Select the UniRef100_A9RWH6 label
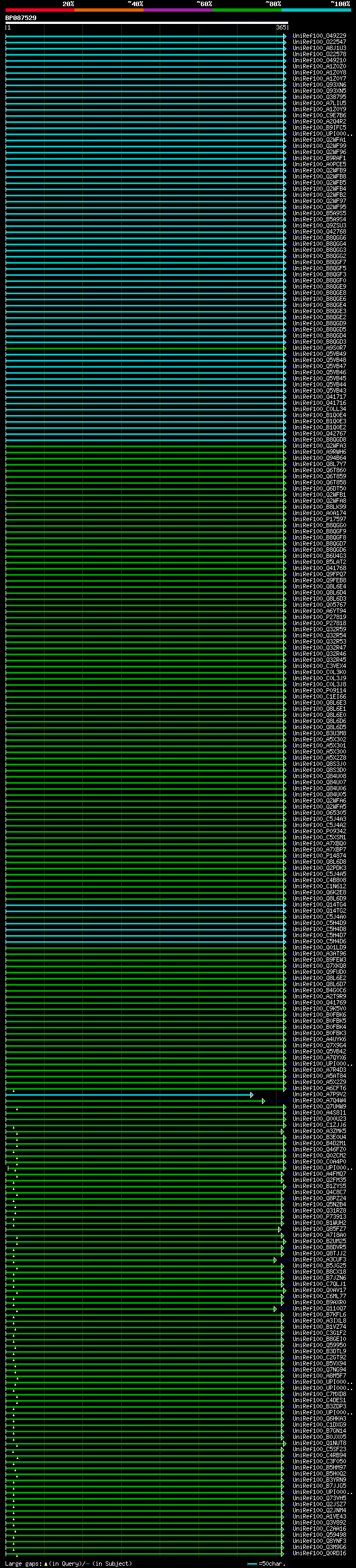356x1568 pixels. pyautogui.click(x=319, y=452)
